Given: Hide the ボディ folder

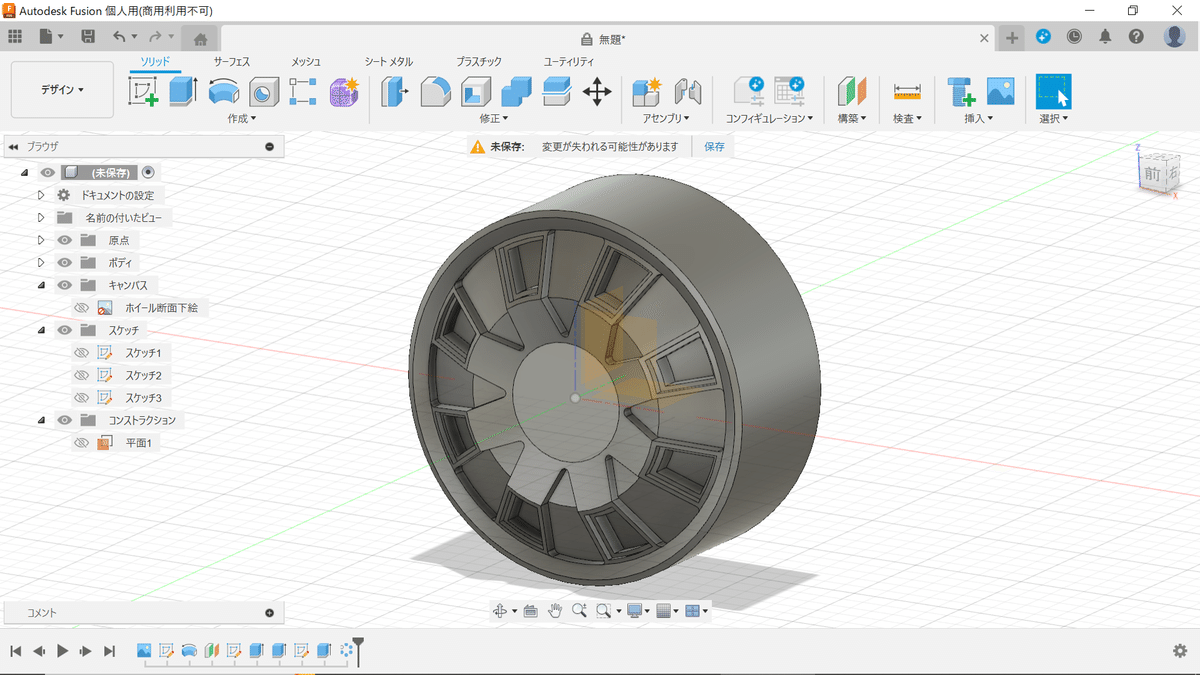Looking at the screenshot, I should [x=64, y=263].
